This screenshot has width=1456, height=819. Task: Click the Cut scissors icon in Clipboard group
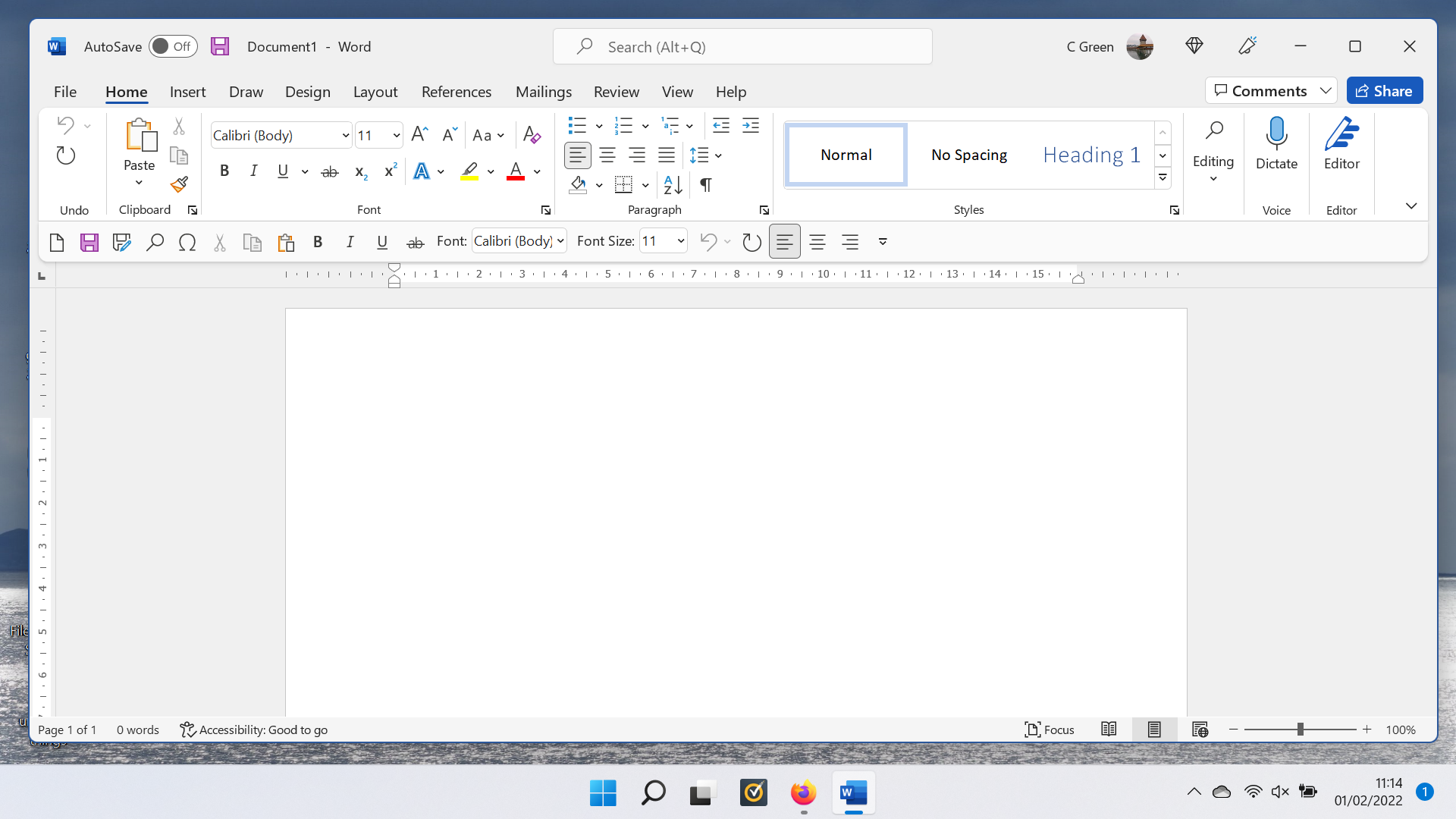point(179,126)
